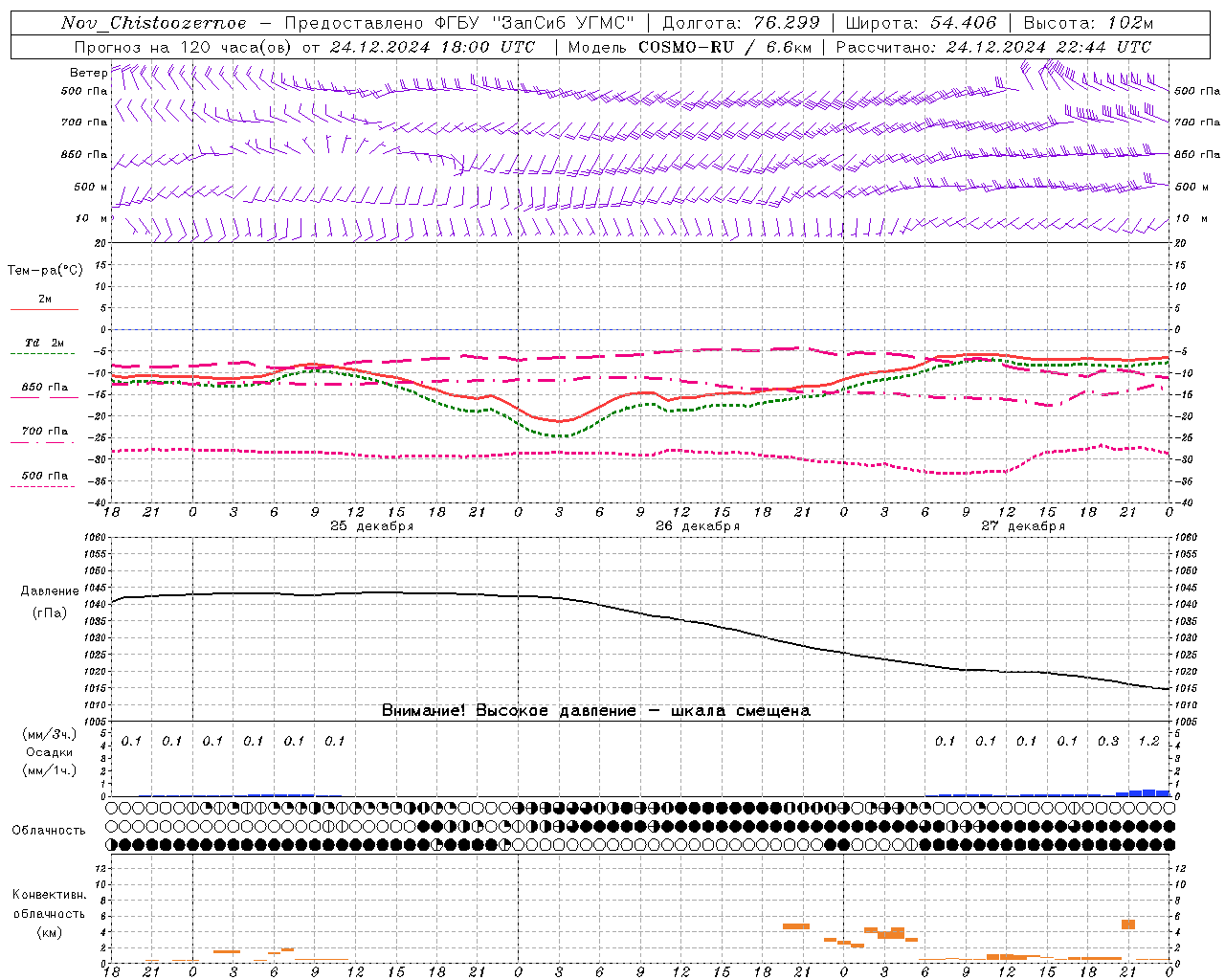
Task: Click the 26 декабря date label
Action: tap(698, 526)
